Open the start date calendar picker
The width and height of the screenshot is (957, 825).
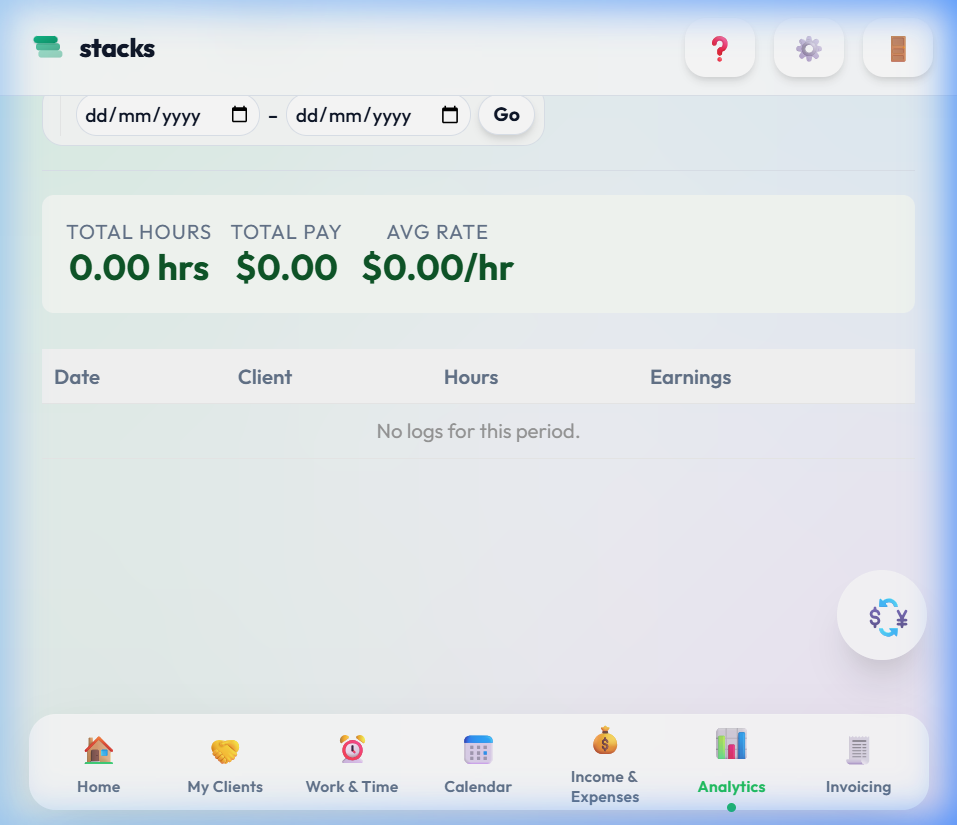(239, 115)
